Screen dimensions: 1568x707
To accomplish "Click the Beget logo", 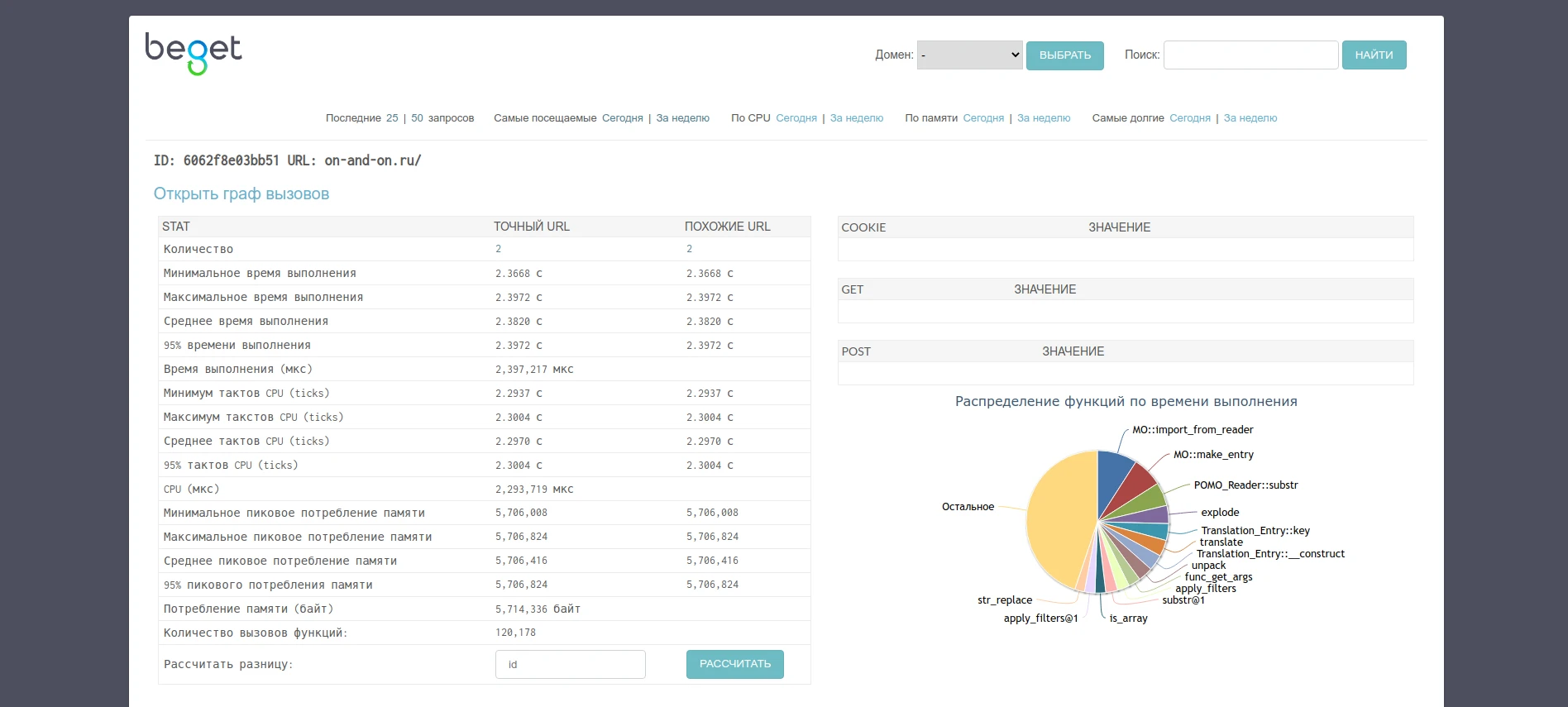I will tap(194, 54).
